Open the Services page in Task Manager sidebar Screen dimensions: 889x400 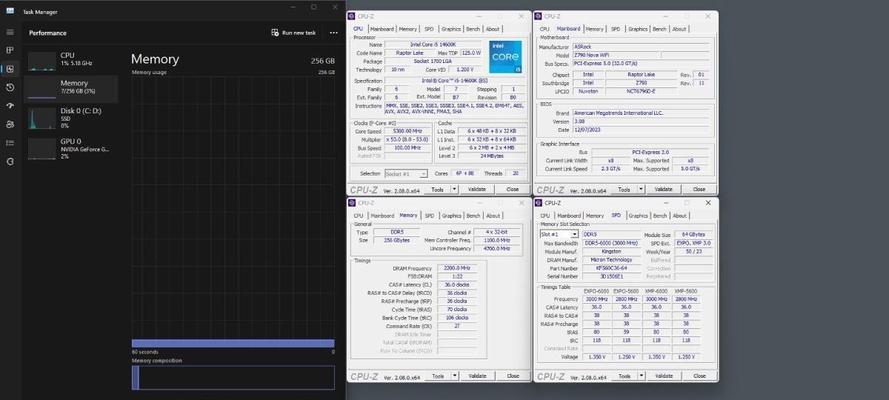pos(10,161)
